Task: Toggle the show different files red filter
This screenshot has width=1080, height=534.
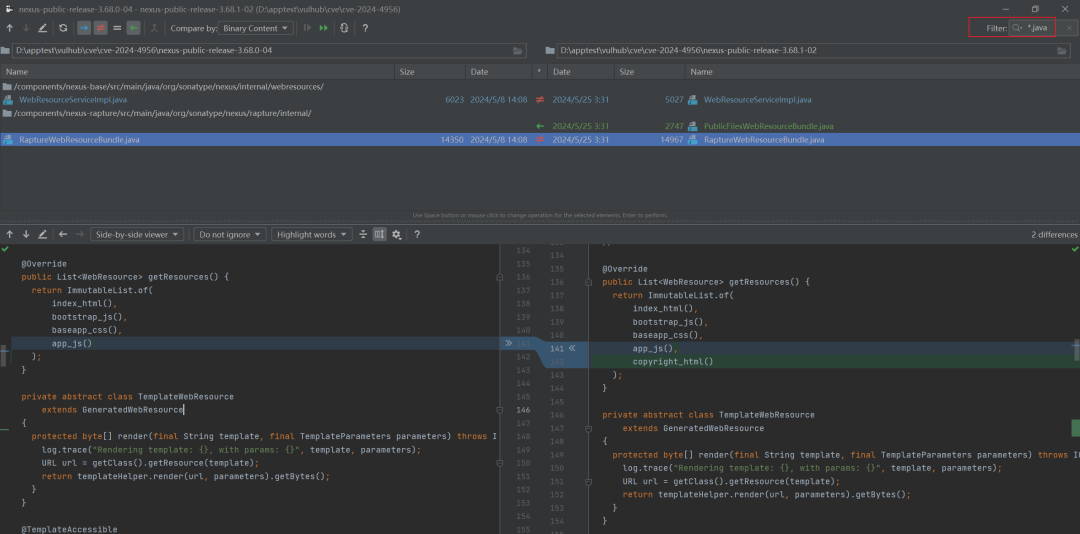Action: [100, 28]
